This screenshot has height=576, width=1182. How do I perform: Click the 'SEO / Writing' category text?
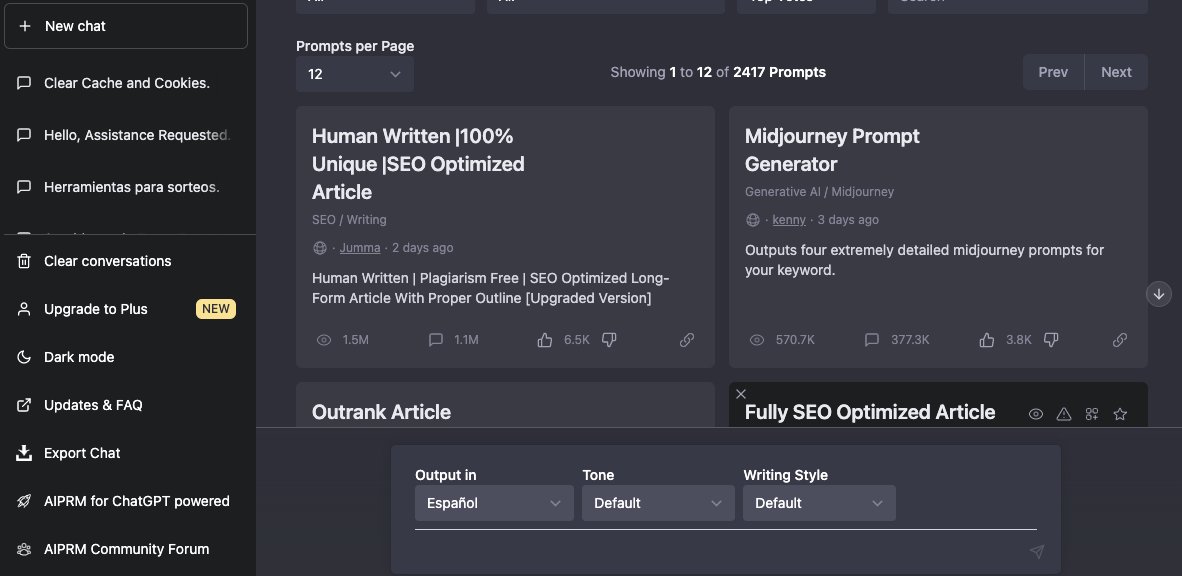tap(349, 220)
